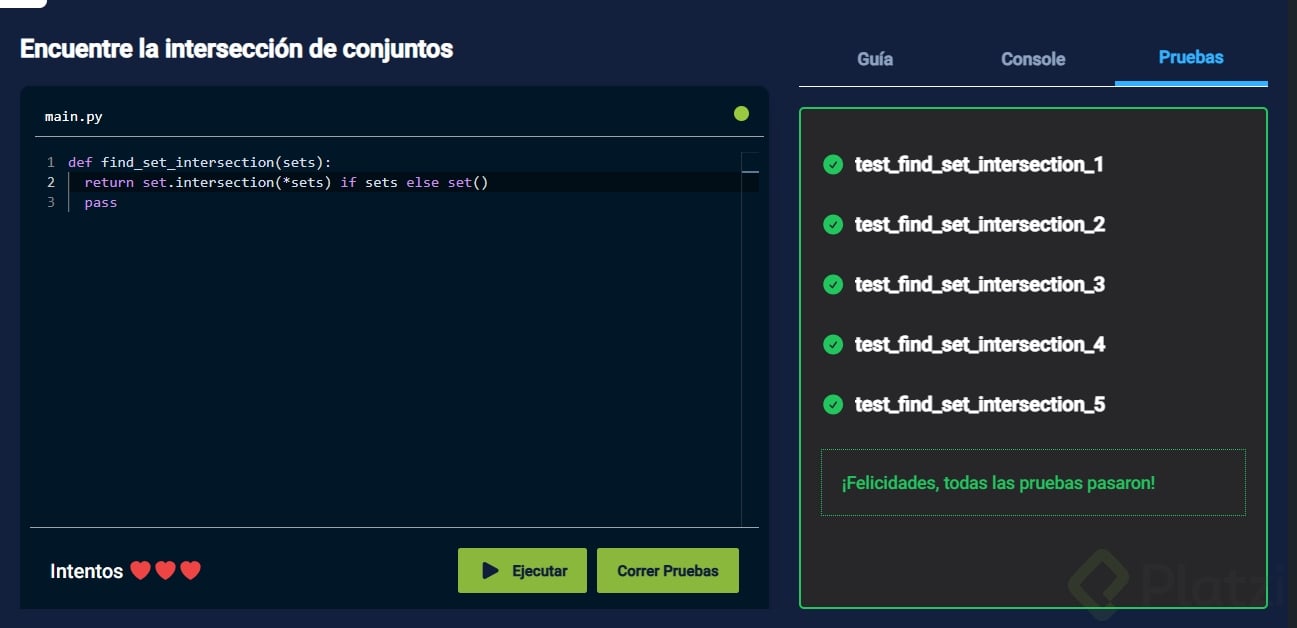
Task: Click the middle Intentos heart icon
Action: click(x=165, y=571)
